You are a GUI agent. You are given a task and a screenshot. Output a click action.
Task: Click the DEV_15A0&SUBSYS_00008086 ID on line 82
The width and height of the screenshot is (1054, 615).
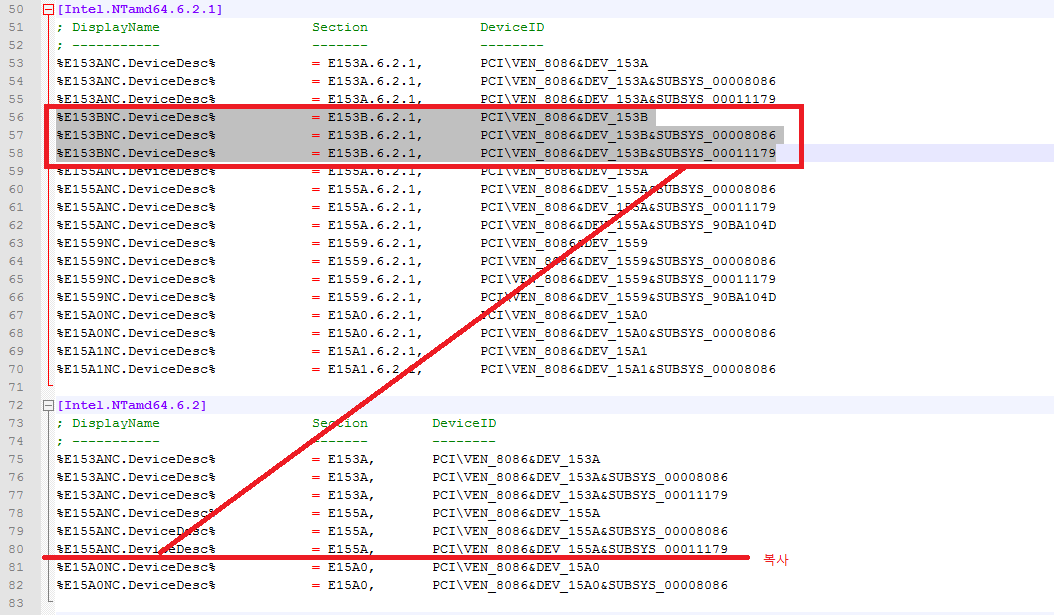pos(579,586)
